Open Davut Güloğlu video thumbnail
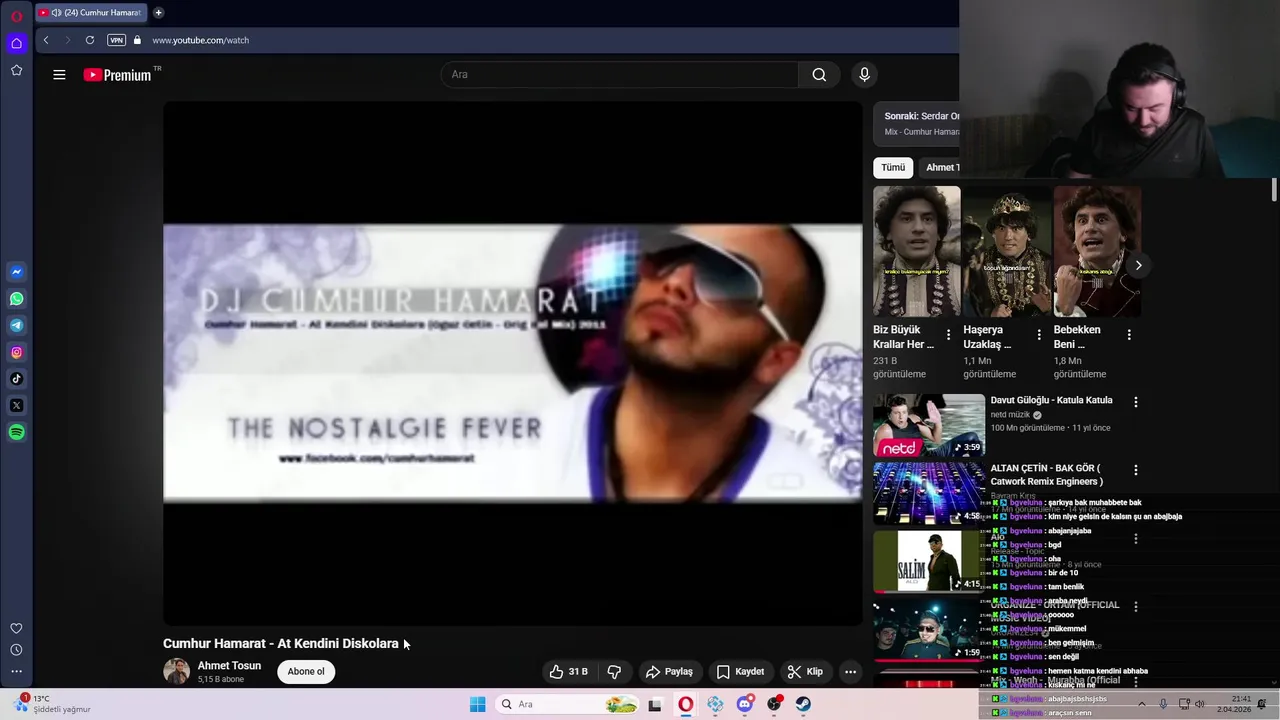 pyautogui.click(x=929, y=425)
